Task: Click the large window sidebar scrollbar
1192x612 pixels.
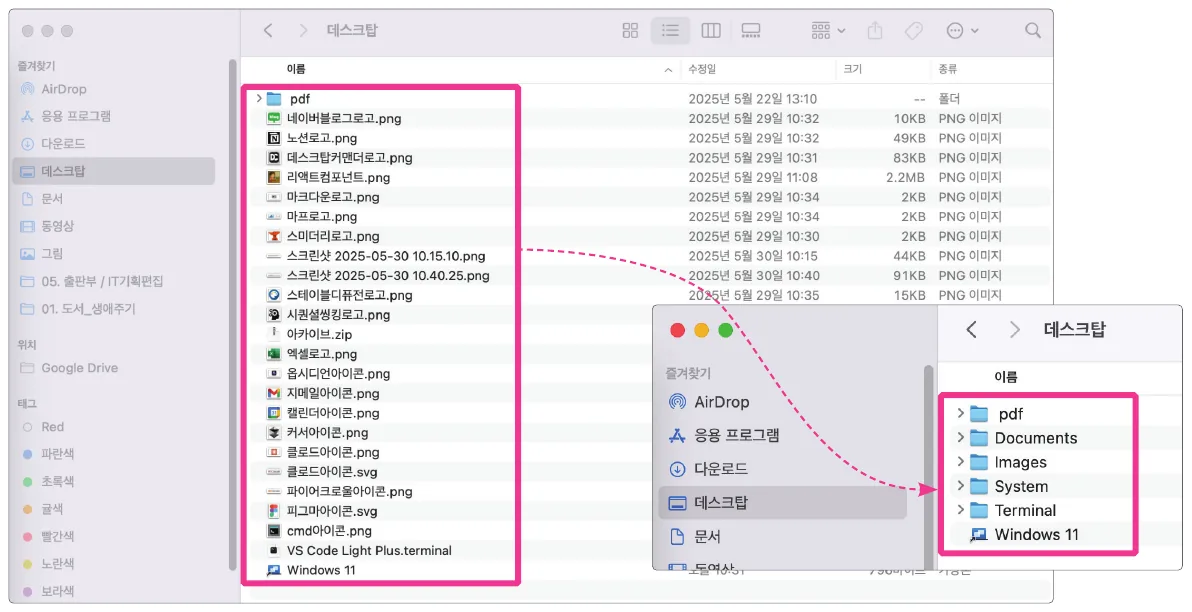Action: pyautogui.click(x=233, y=315)
